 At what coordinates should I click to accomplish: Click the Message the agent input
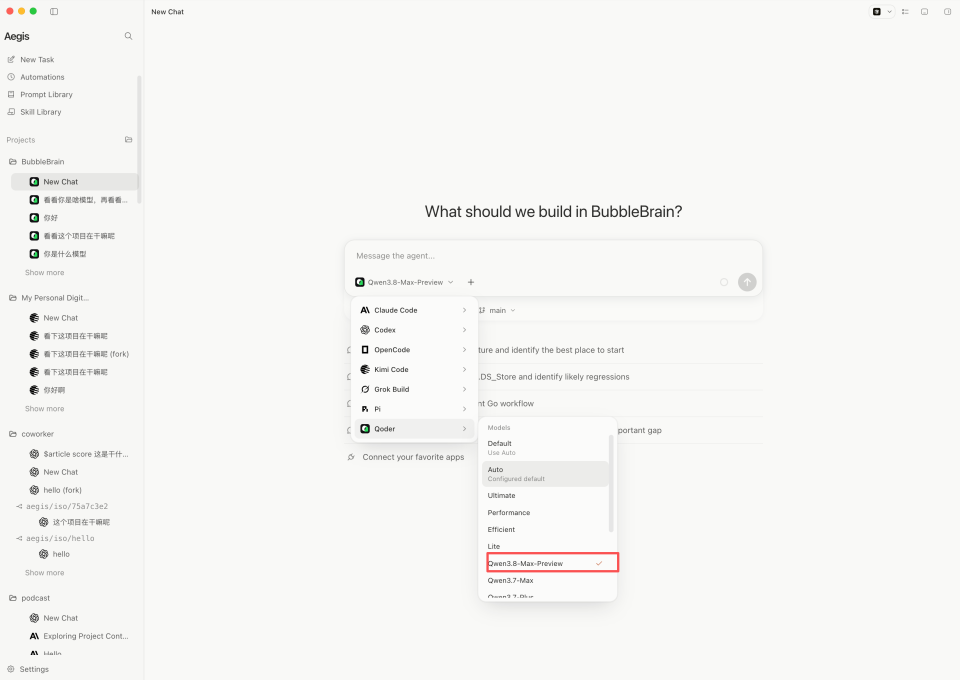(553, 256)
